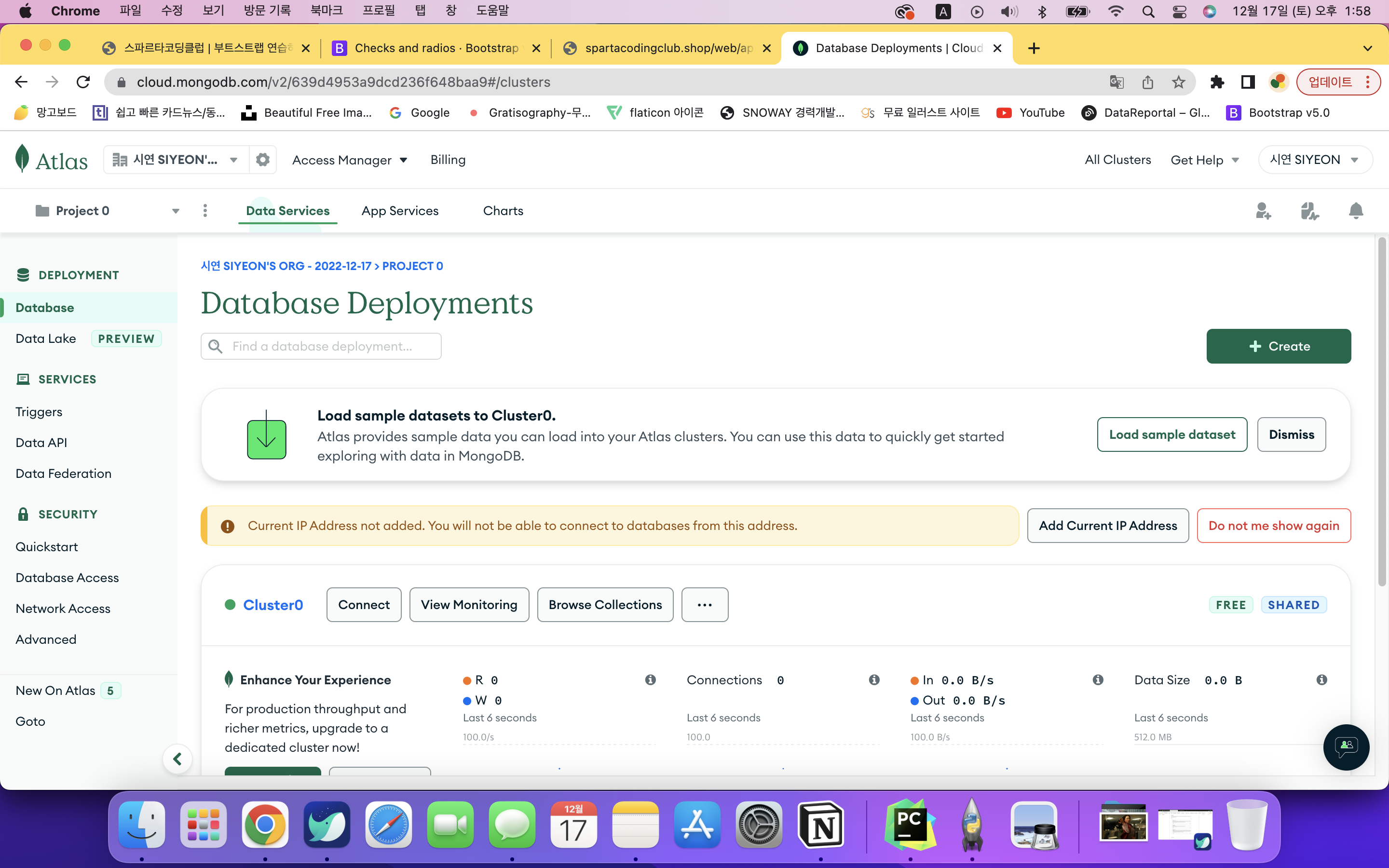This screenshot has width=1389, height=868.
Task: Open Chrome 북마크 menu
Action: pos(326,11)
